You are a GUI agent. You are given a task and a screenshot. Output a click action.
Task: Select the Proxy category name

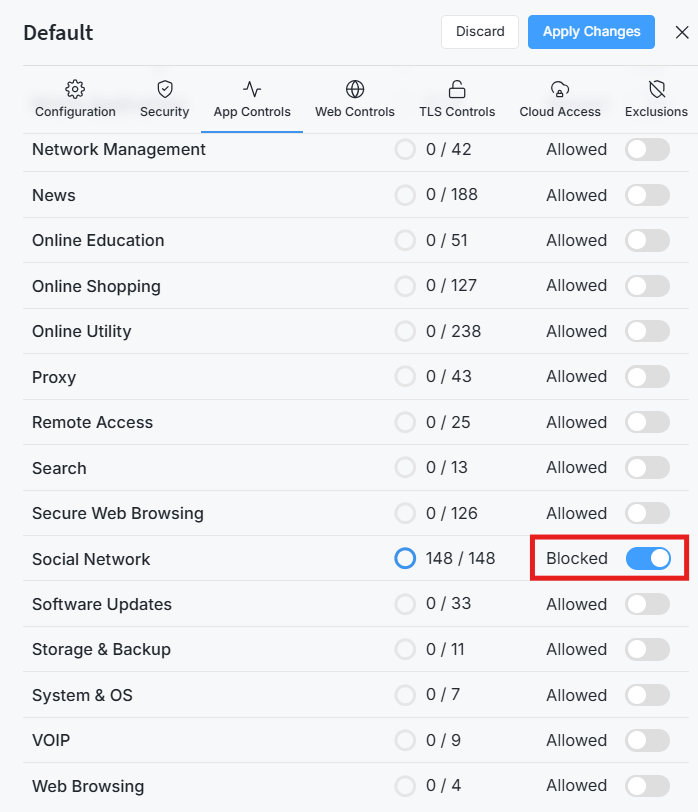(54, 377)
